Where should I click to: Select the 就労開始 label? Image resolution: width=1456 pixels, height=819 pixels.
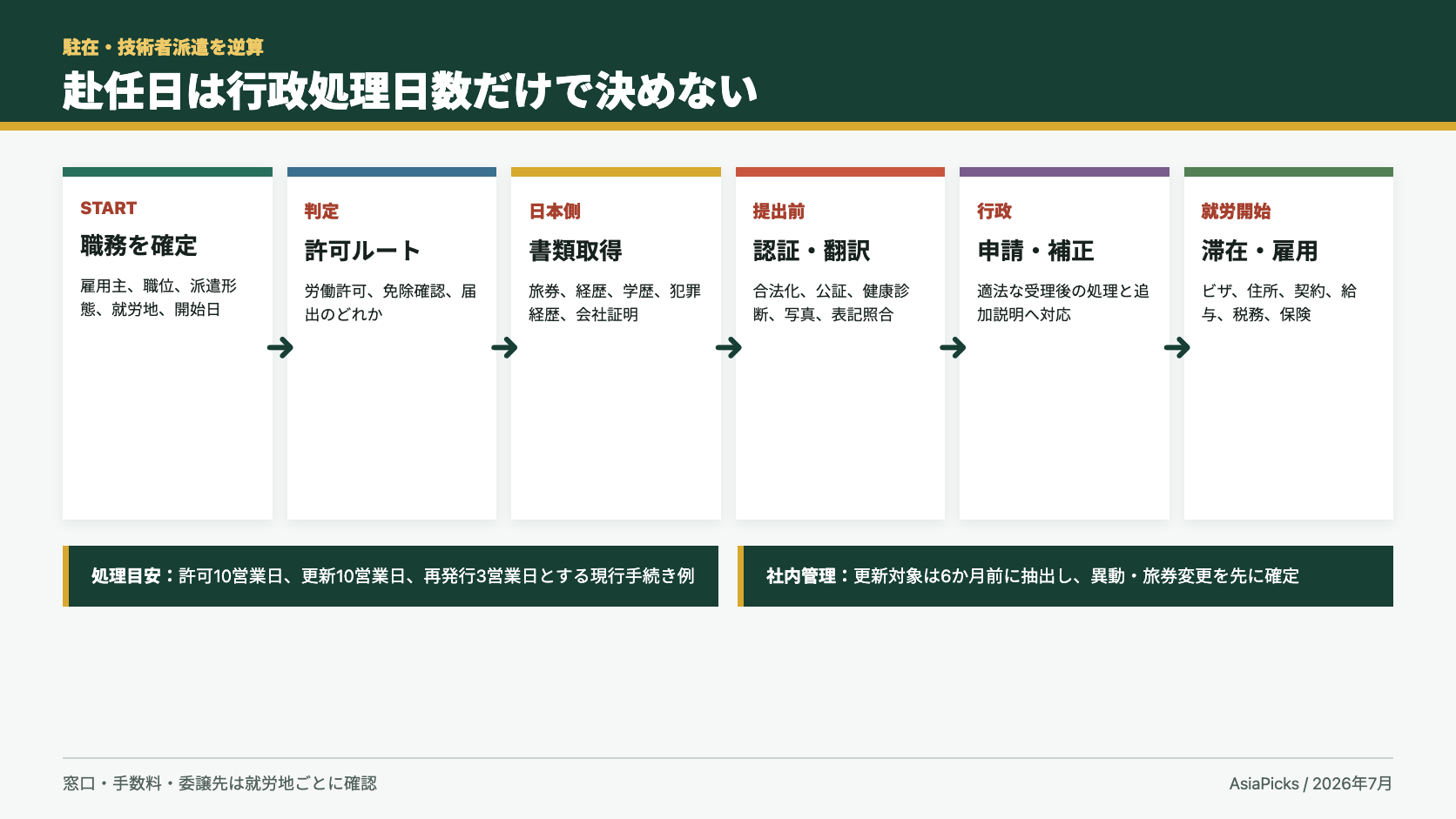coord(1237,211)
